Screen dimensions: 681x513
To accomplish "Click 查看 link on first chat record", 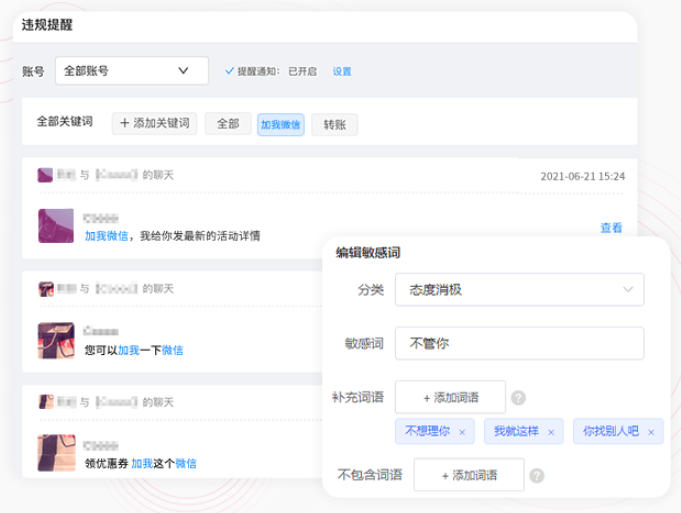I will click(611, 228).
